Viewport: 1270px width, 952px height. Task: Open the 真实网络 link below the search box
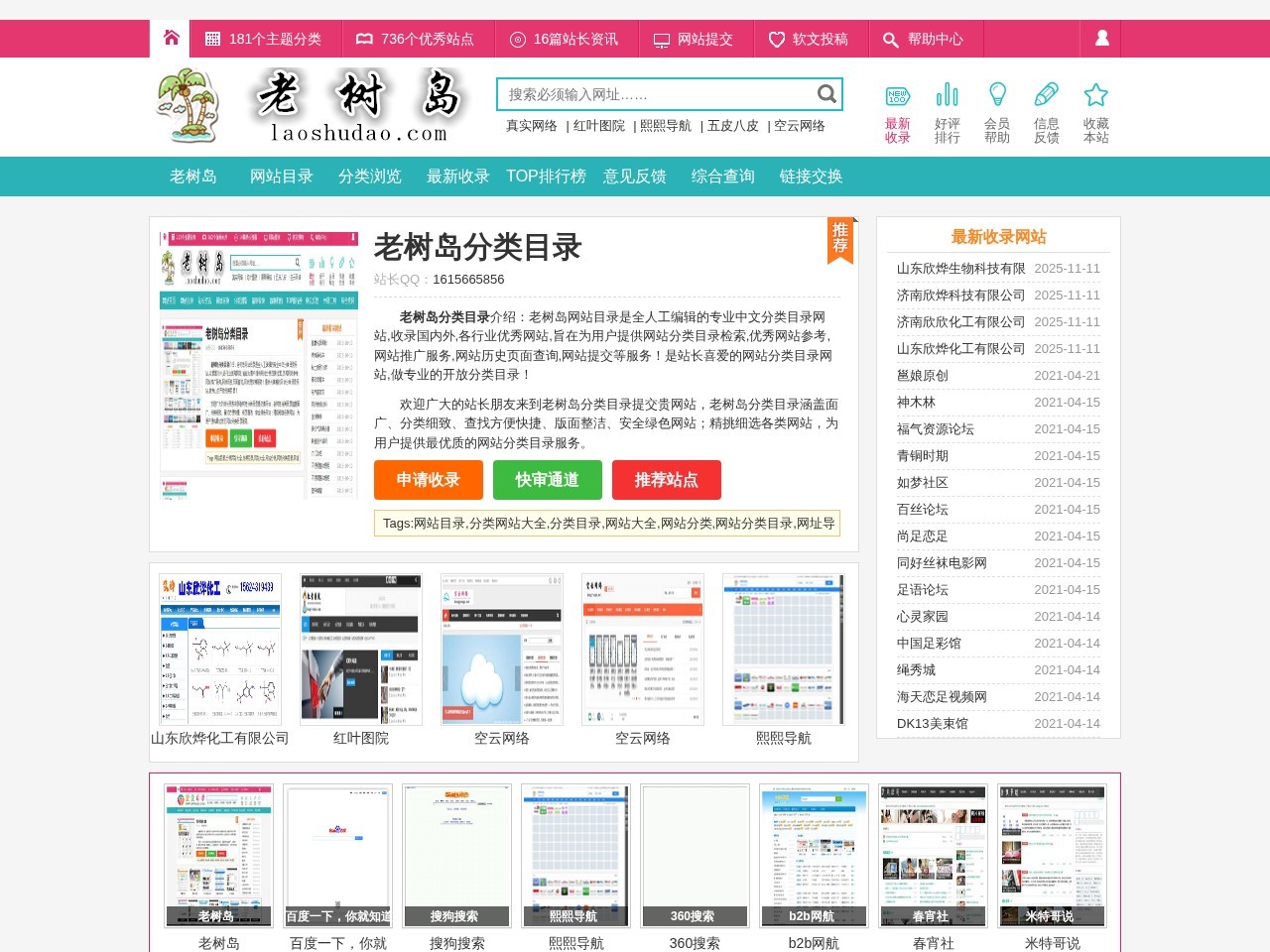[x=533, y=126]
